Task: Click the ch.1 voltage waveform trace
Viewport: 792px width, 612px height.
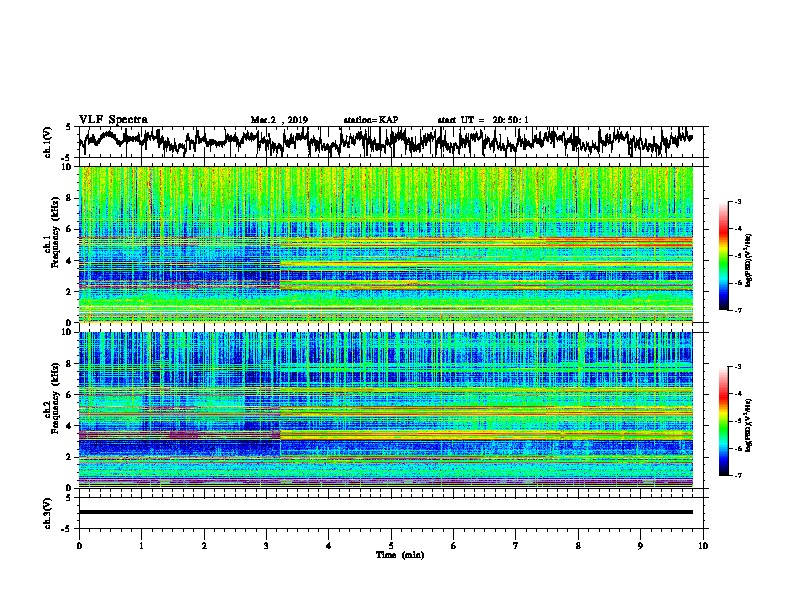Action: pos(385,141)
